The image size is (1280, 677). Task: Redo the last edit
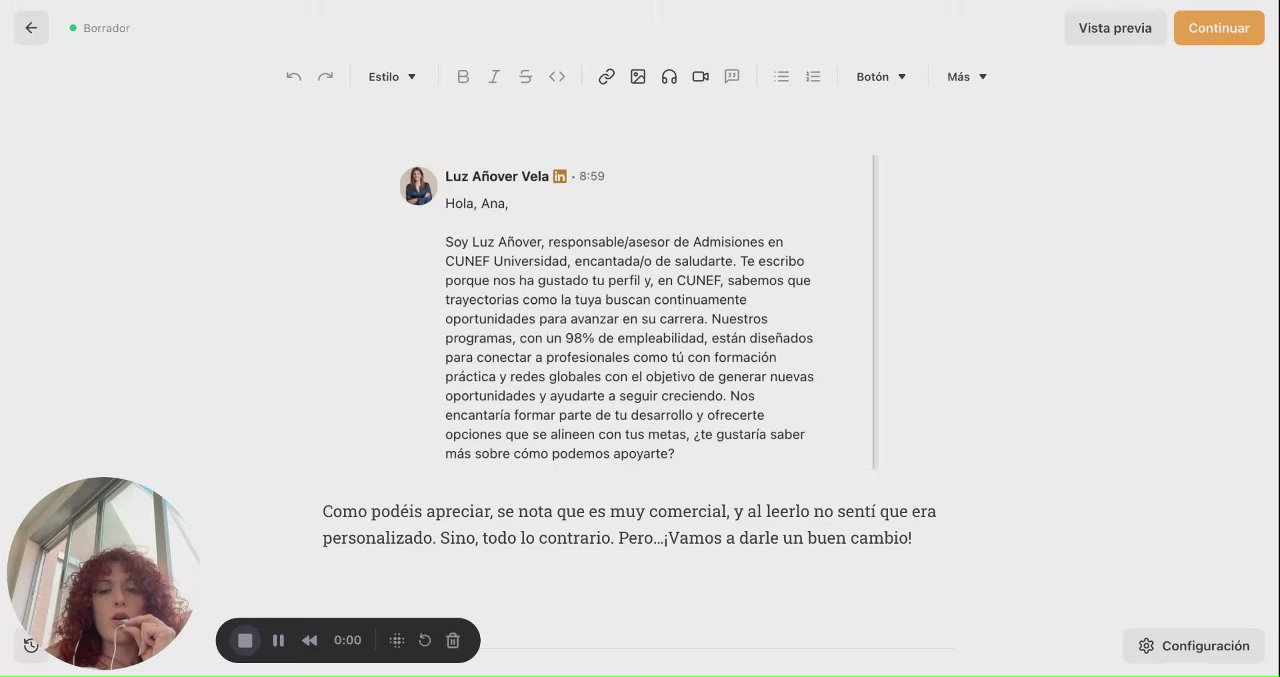coord(325,77)
